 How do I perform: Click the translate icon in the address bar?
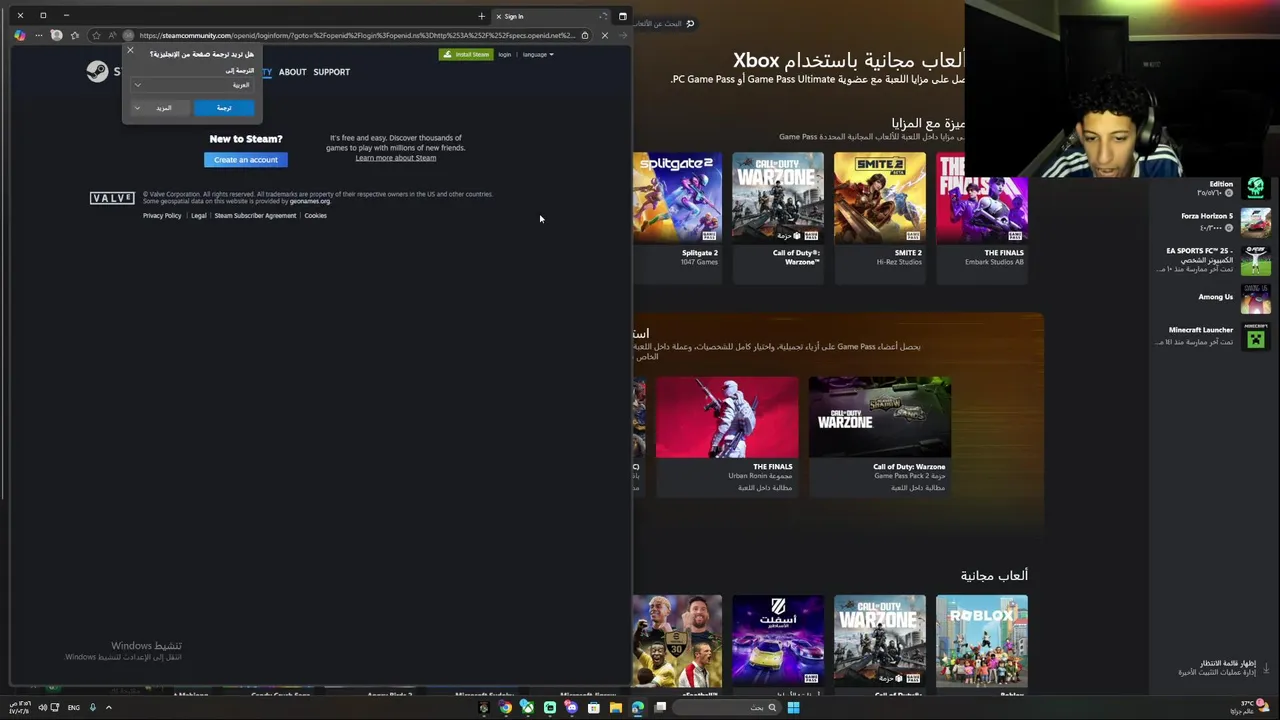point(128,35)
